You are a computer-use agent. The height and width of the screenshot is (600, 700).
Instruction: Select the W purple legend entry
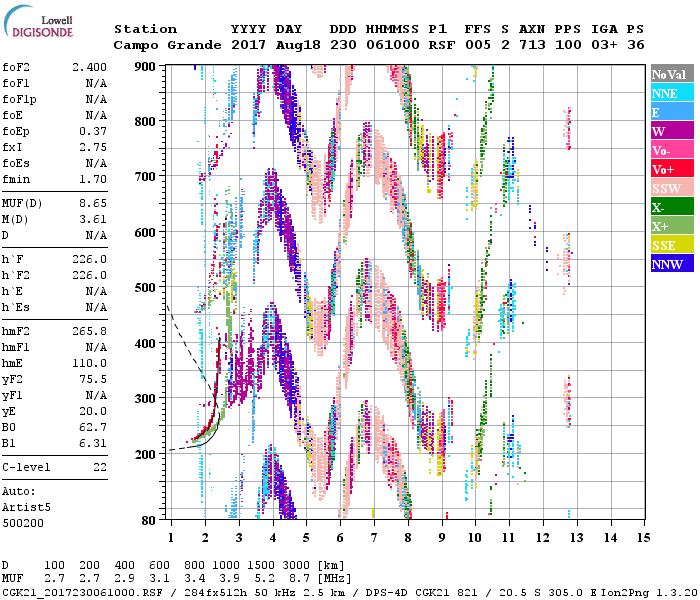coord(670,131)
